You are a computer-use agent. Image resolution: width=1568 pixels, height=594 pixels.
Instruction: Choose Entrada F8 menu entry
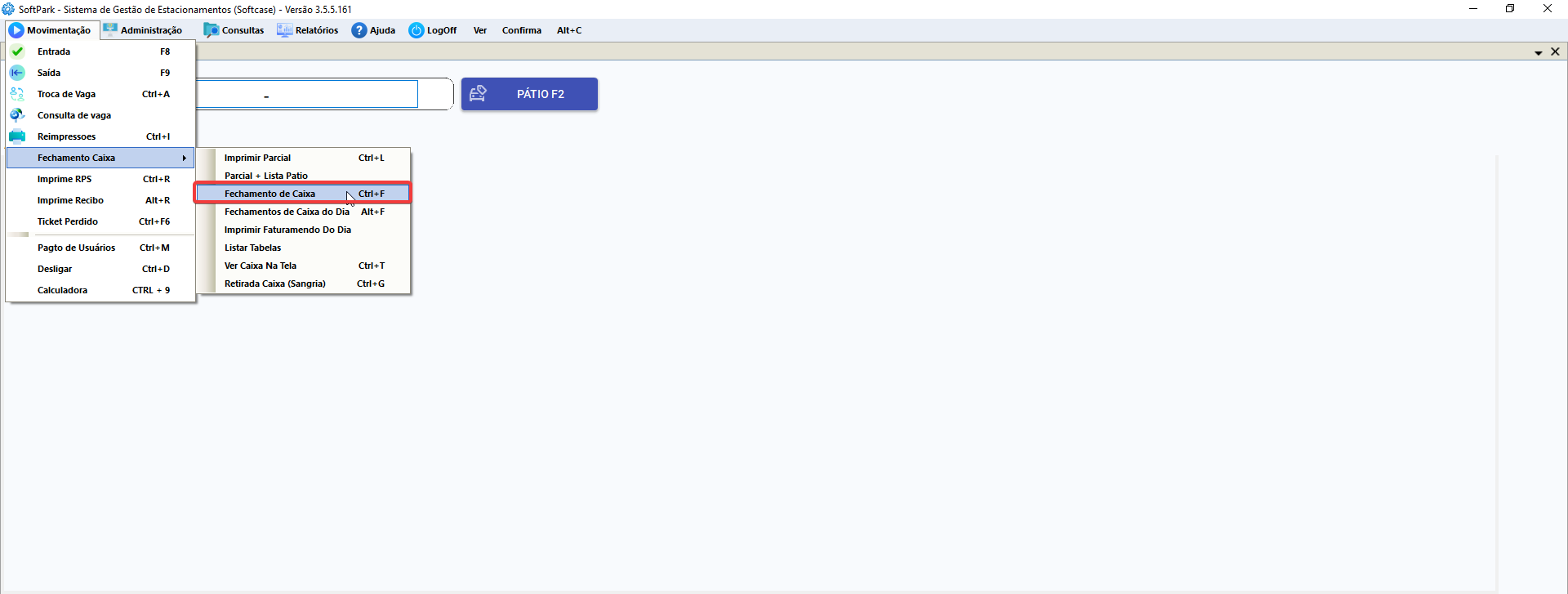(x=100, y=51)
